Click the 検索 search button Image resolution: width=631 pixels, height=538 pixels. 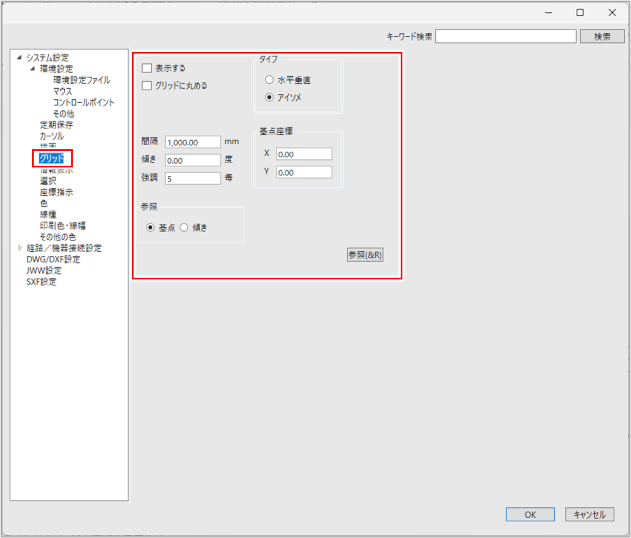(602, 36)
